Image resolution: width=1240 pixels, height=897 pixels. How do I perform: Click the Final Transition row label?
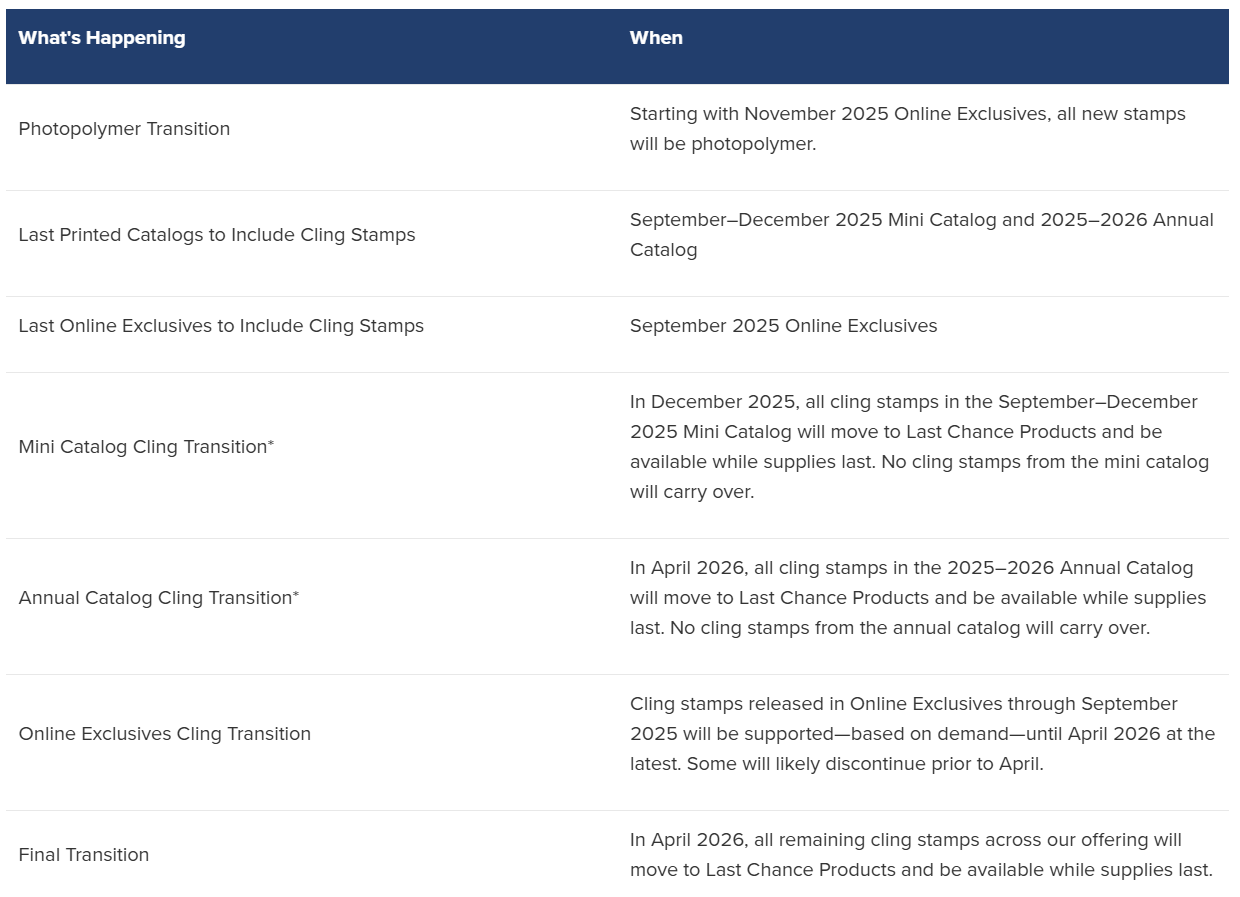[84, 855]
